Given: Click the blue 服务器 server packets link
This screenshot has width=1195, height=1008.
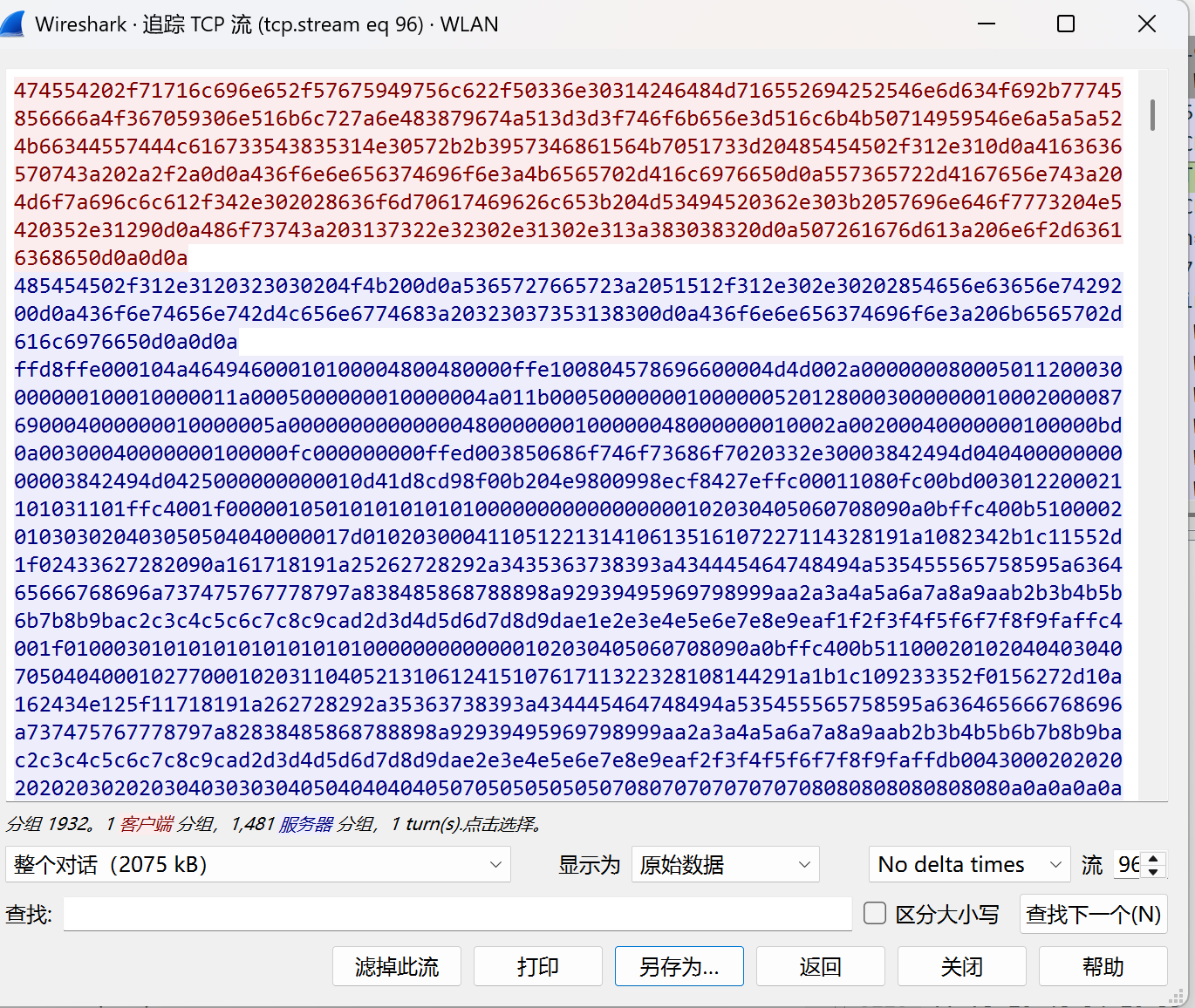Looking at the screenshot, I should coord(306,823).
